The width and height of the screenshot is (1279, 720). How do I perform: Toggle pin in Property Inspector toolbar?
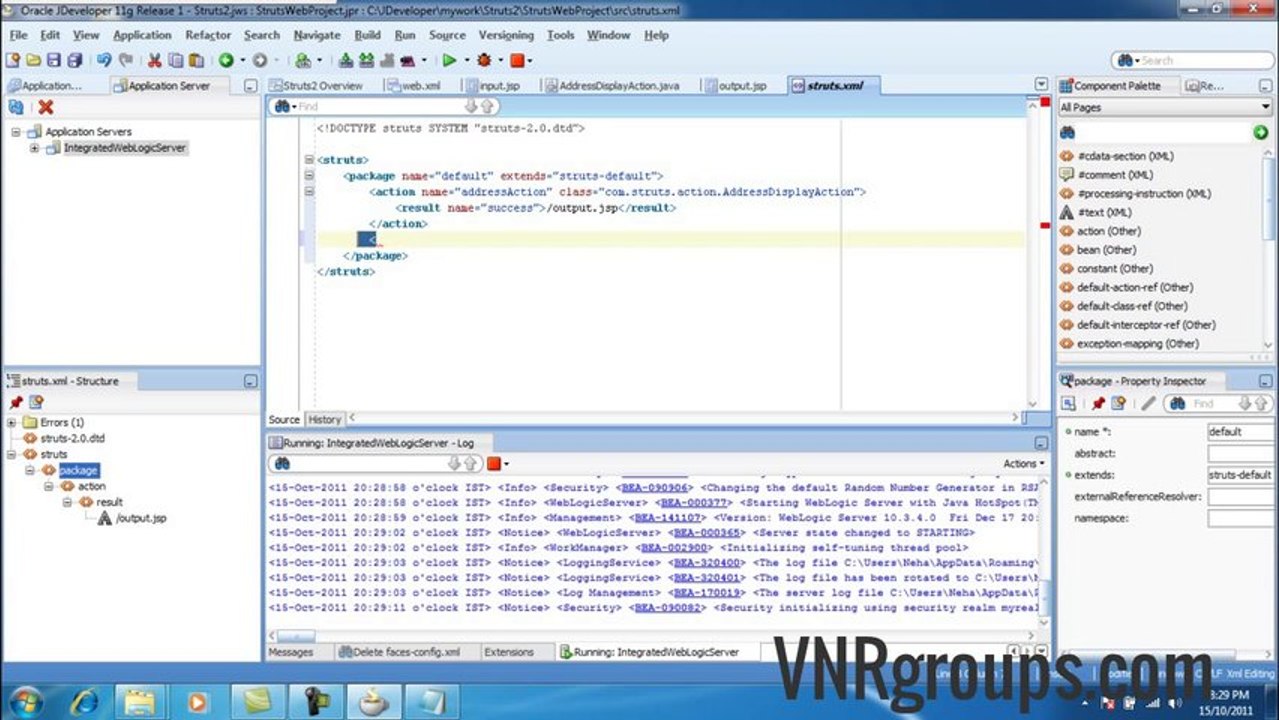click(x=1098, y=403)
